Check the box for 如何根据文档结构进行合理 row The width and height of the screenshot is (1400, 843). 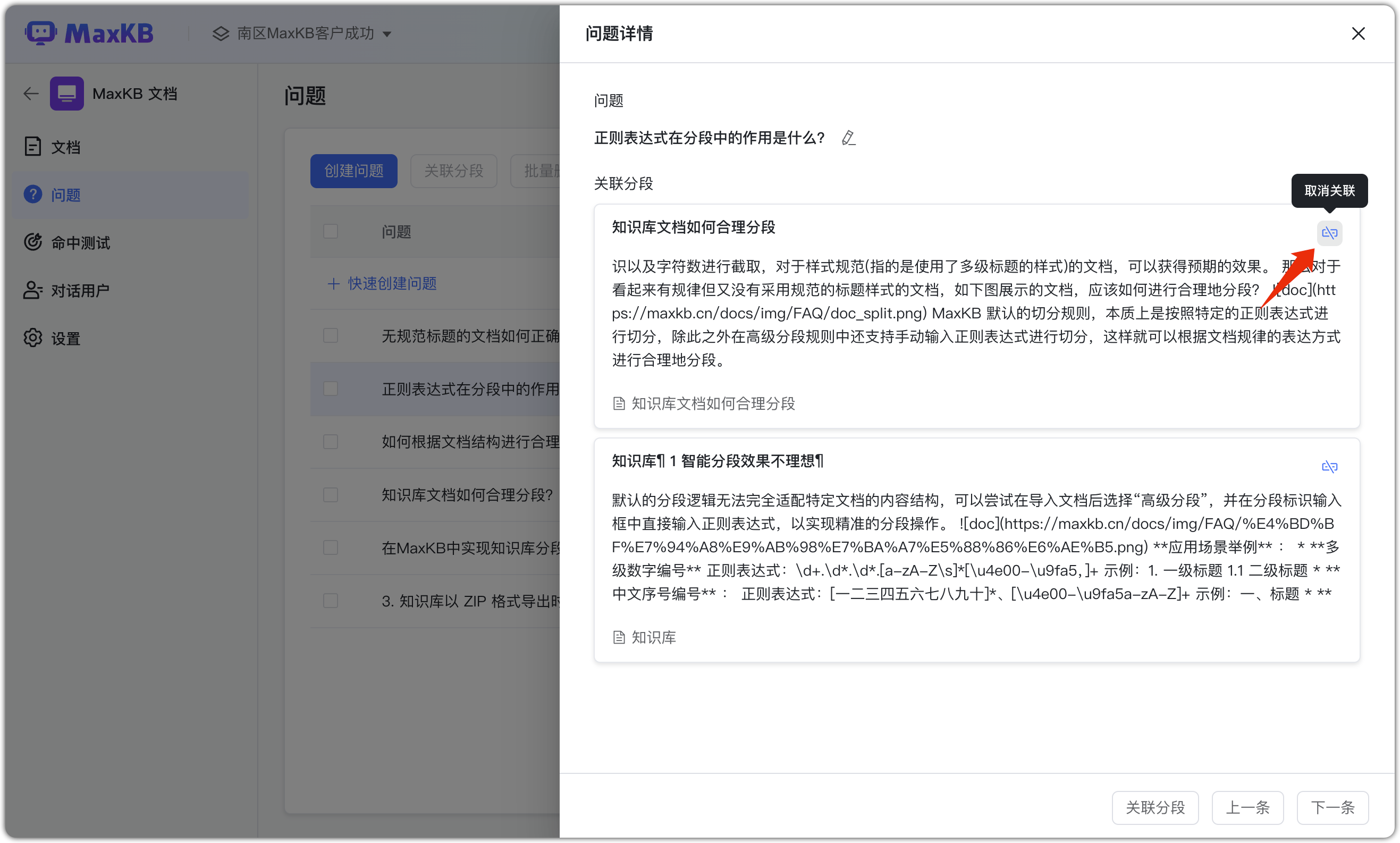tap(330, 441)
